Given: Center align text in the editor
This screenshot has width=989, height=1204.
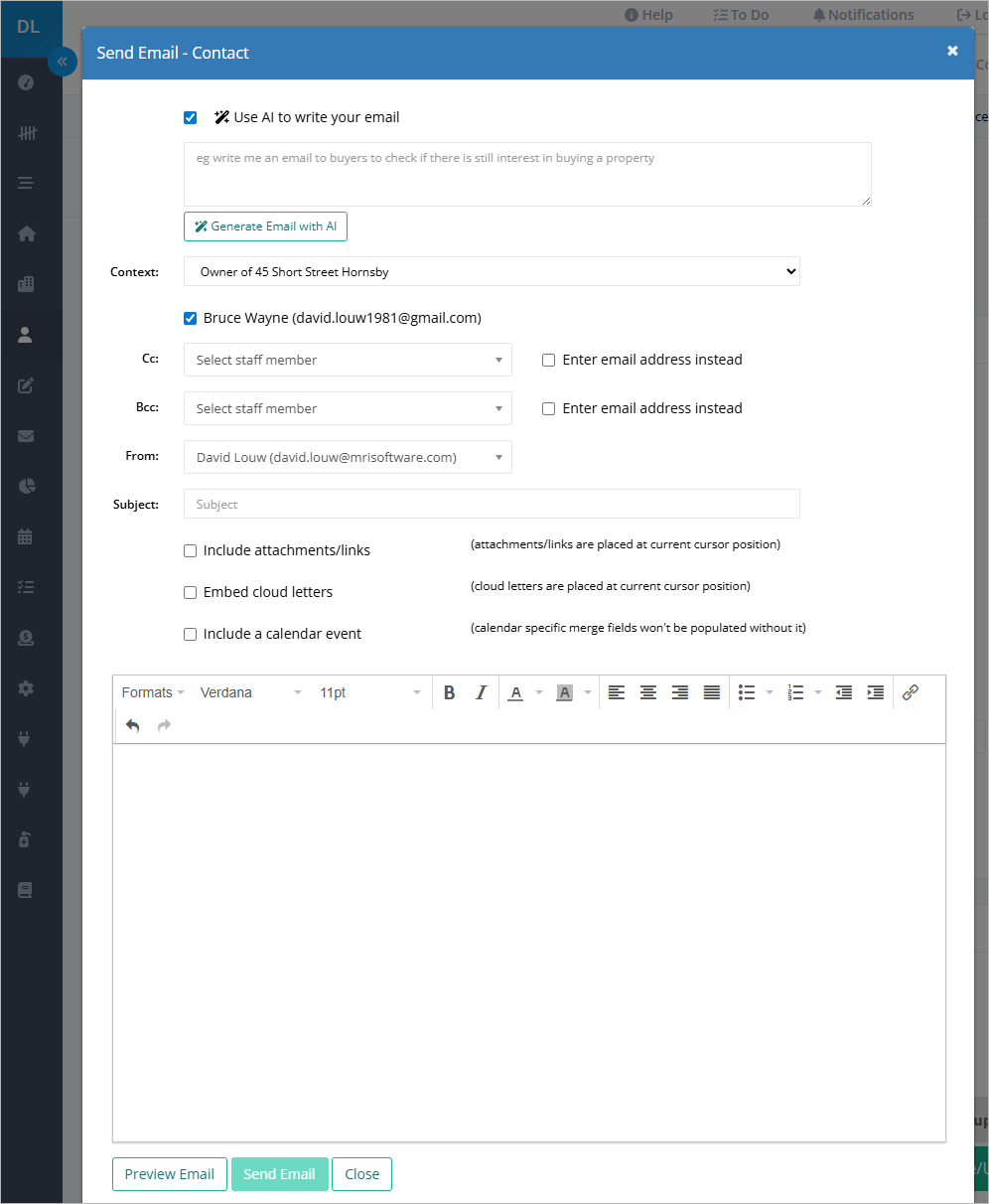Looking at the screenshot, I should [x=648, y=692].
